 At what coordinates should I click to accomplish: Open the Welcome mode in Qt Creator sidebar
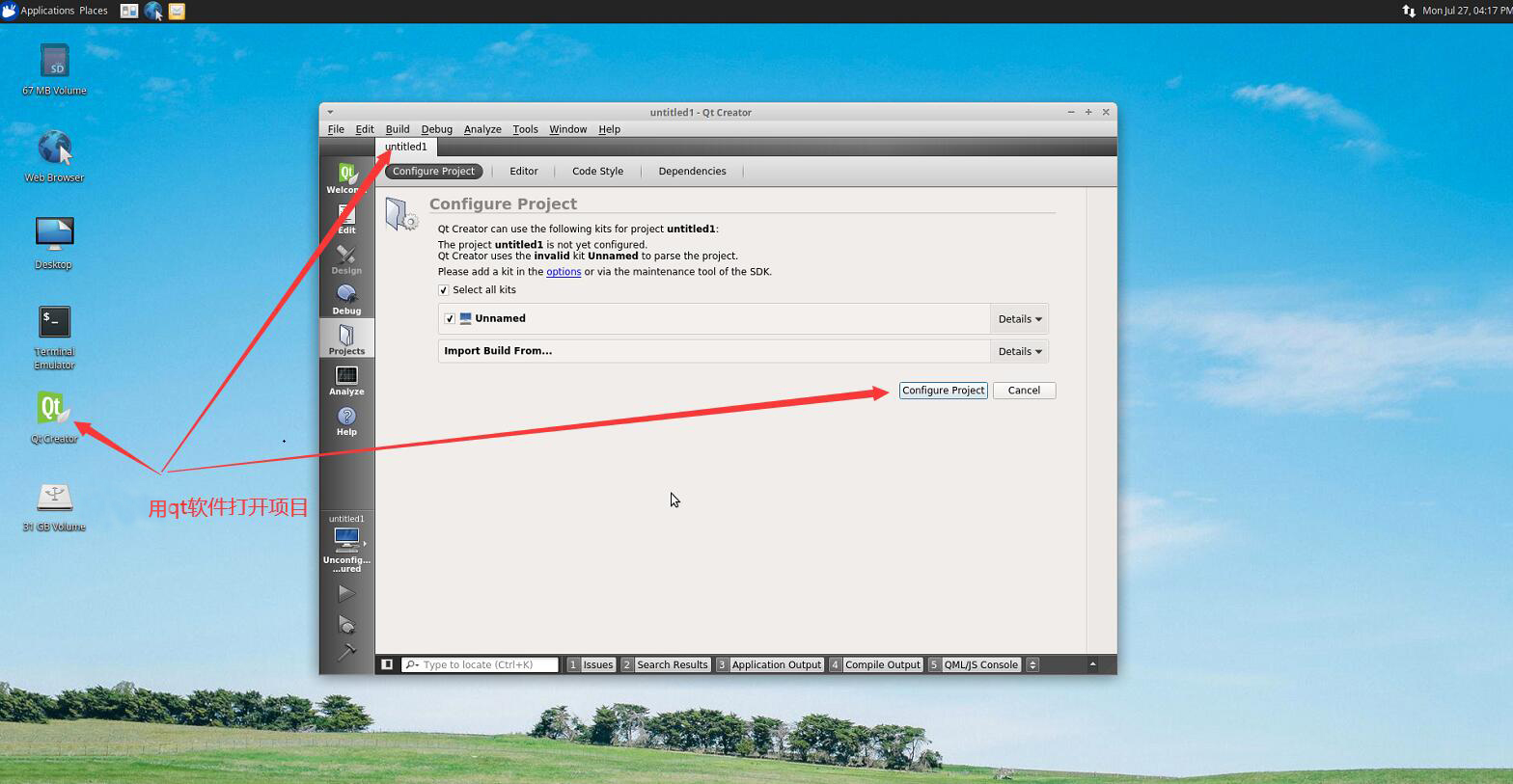point(346,177)
